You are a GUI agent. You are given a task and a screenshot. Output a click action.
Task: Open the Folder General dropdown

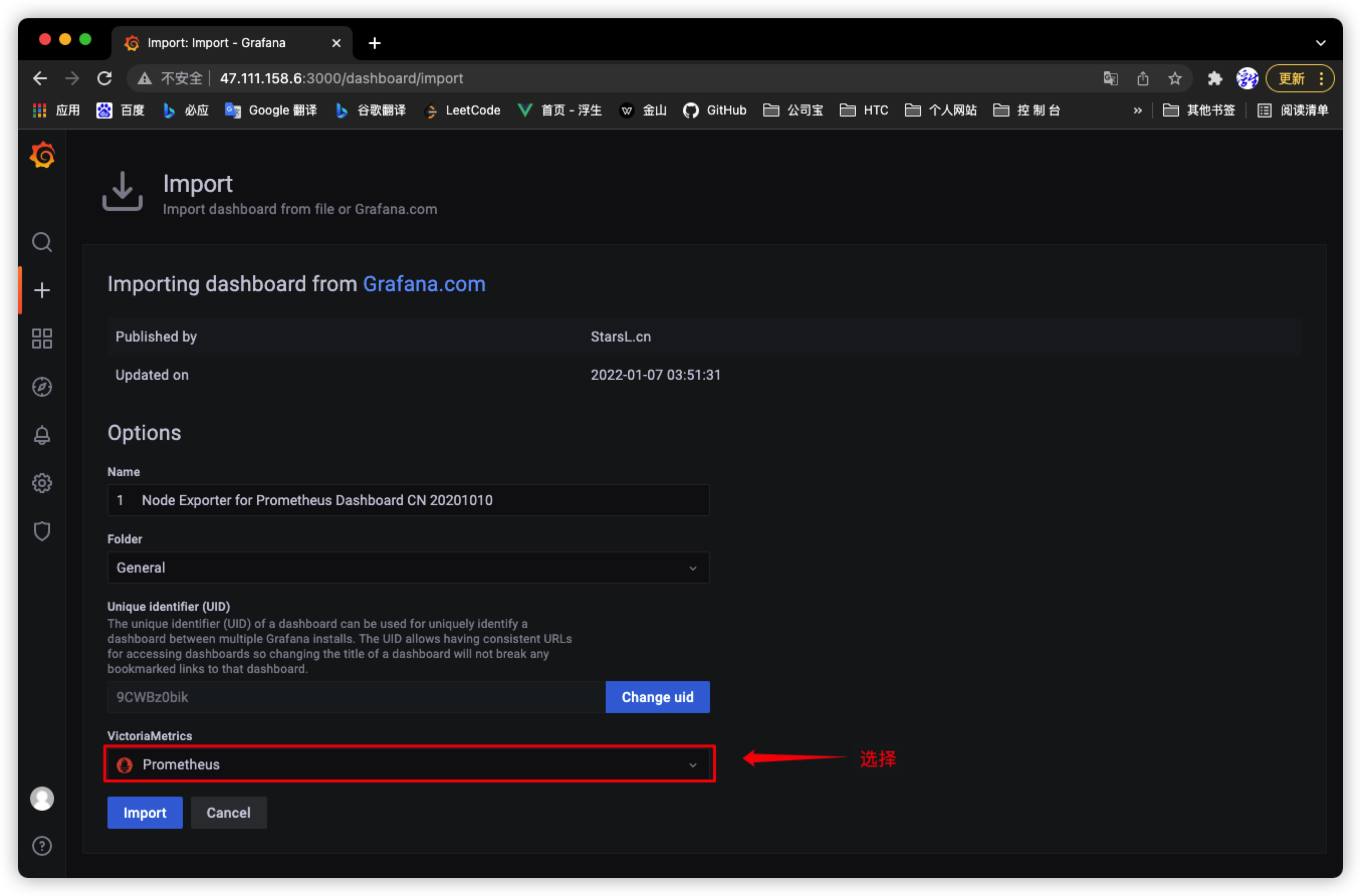point(408,567)
